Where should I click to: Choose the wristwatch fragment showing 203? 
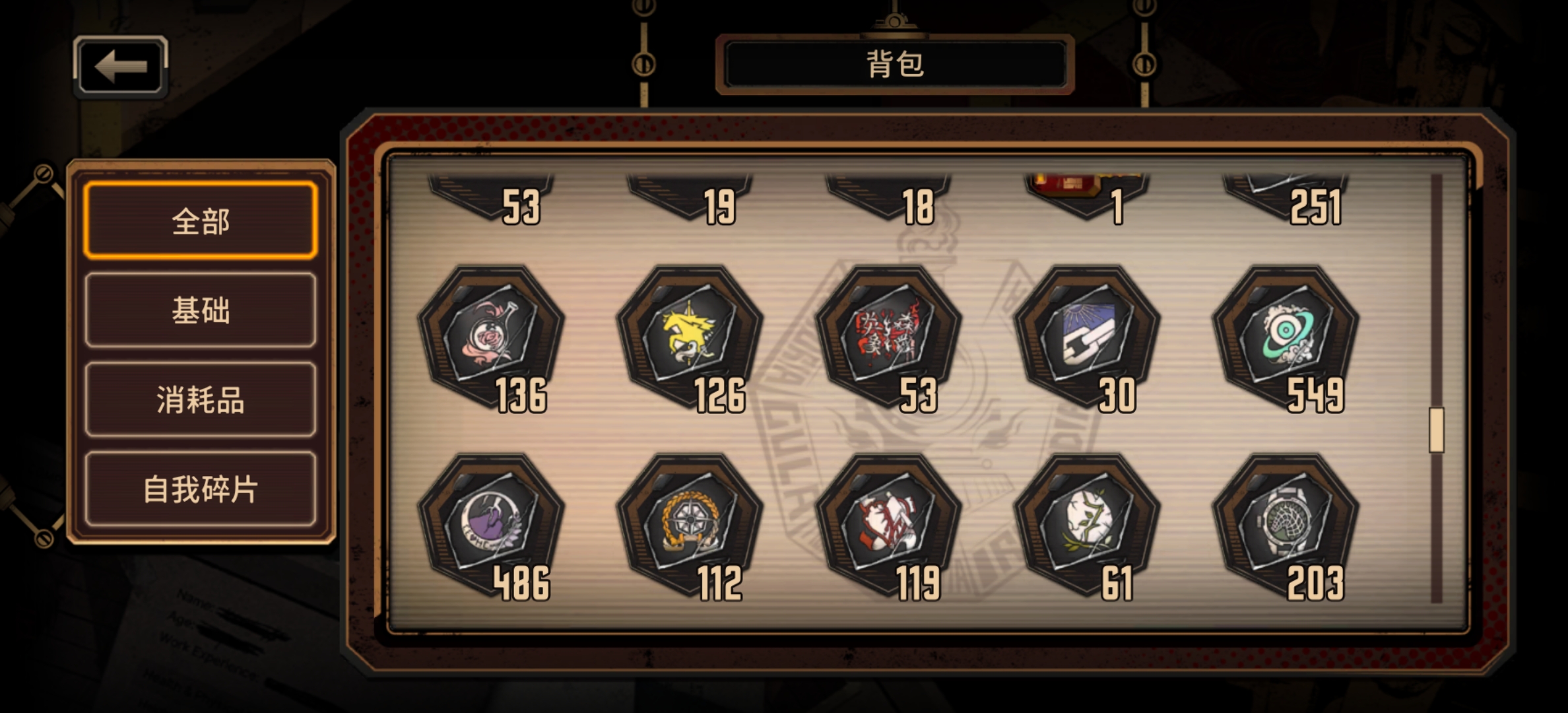click(x=1286, y=526)
